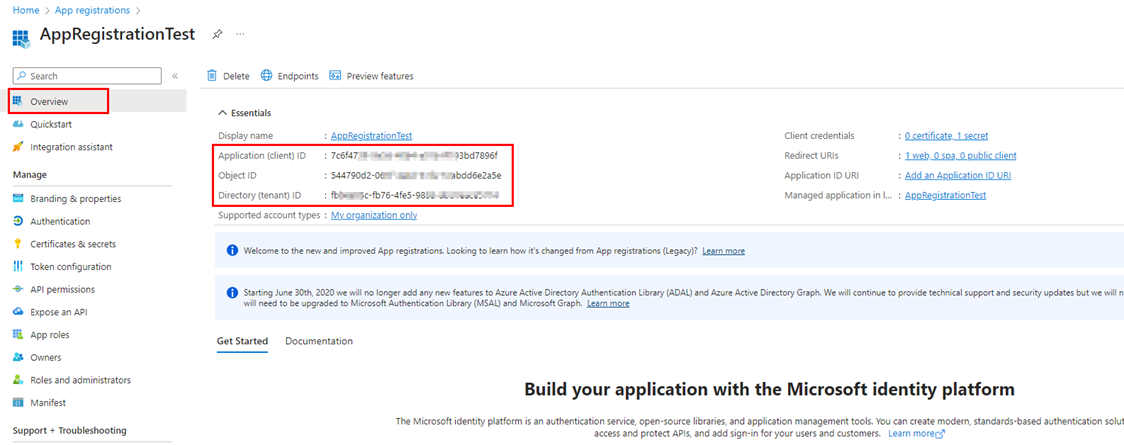Screen dimensions: 1124x445
Task: Click 'Add an Application ID URI' link
Action: coord(957,175)
